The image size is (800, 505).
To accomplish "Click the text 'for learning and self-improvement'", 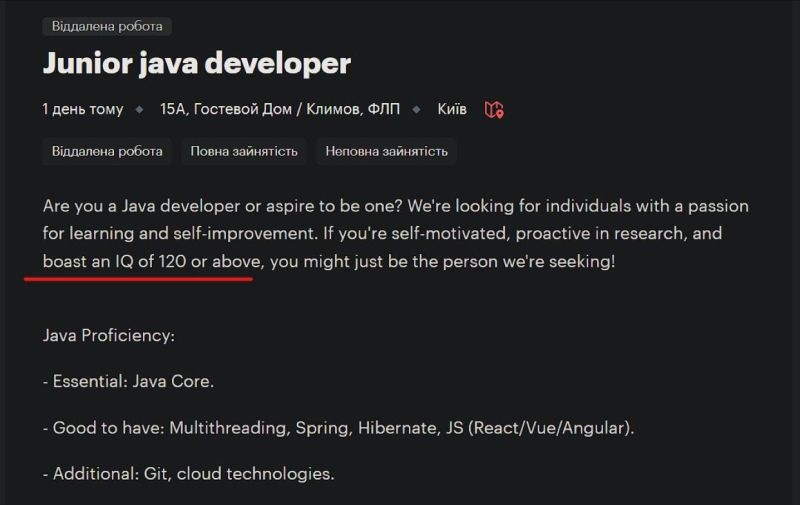I will point(180,234).
